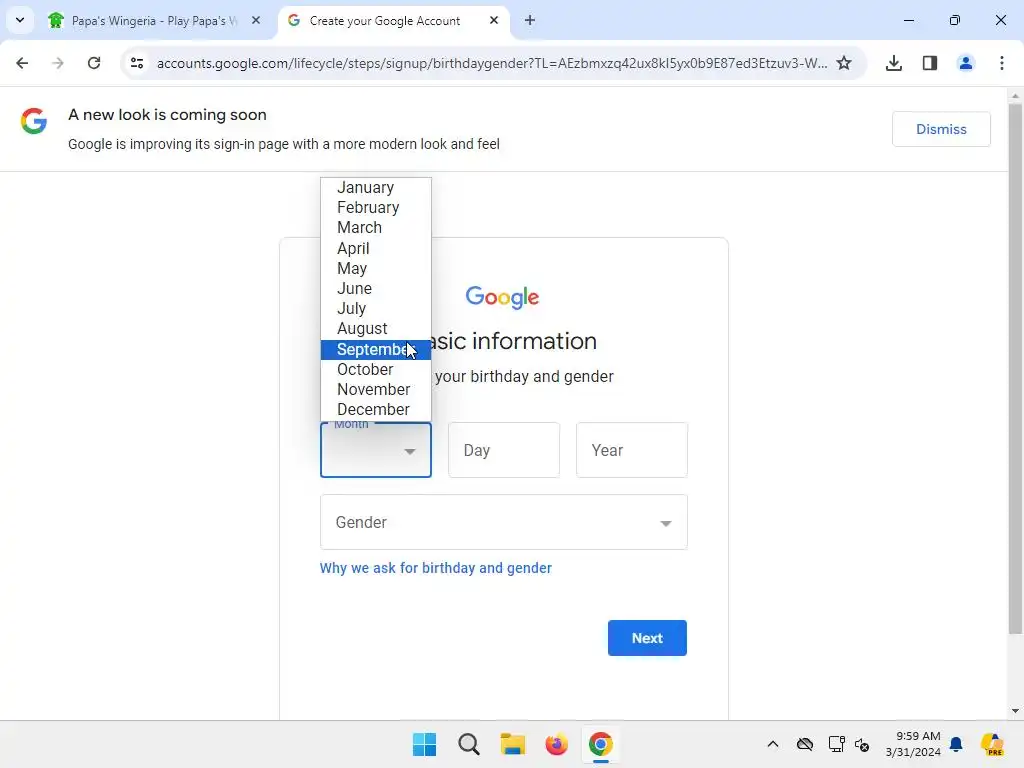Dismiss the new look banner

coord(941,129)
